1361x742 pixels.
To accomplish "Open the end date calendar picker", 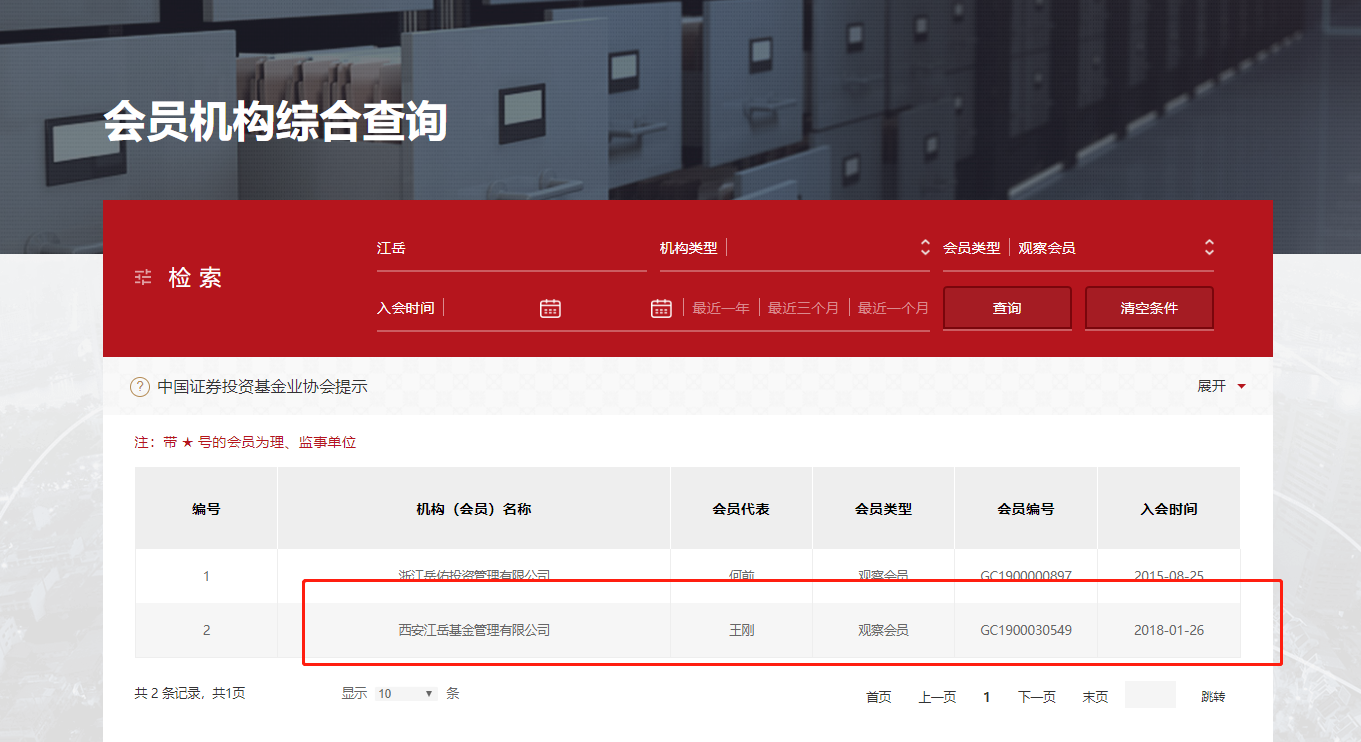I will point(661,308).
